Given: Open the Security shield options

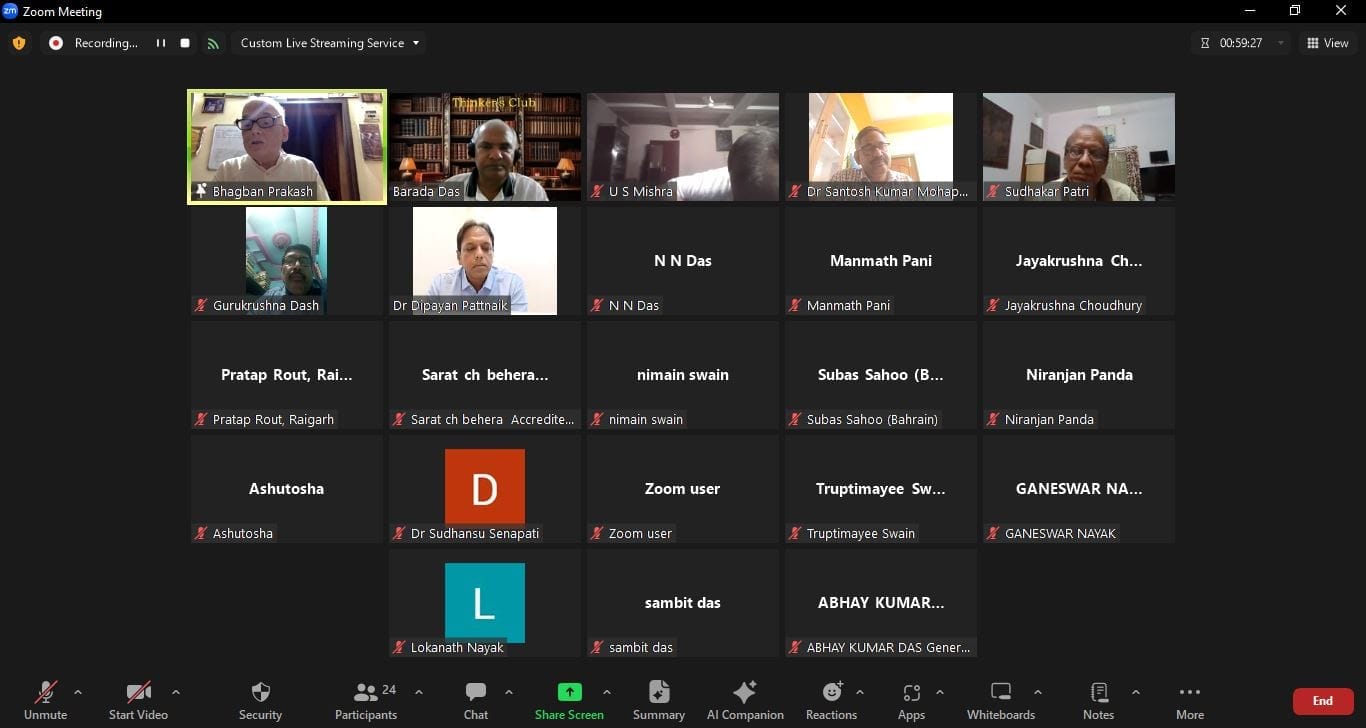Looking at the screenshot, I should 260,700.
